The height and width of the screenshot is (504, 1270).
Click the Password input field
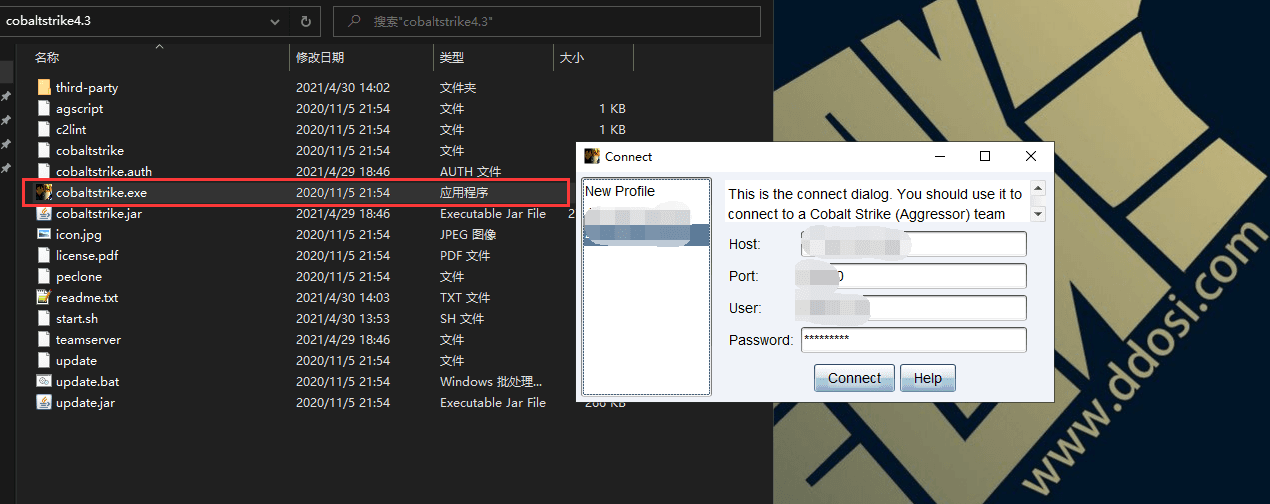[913, 340]
